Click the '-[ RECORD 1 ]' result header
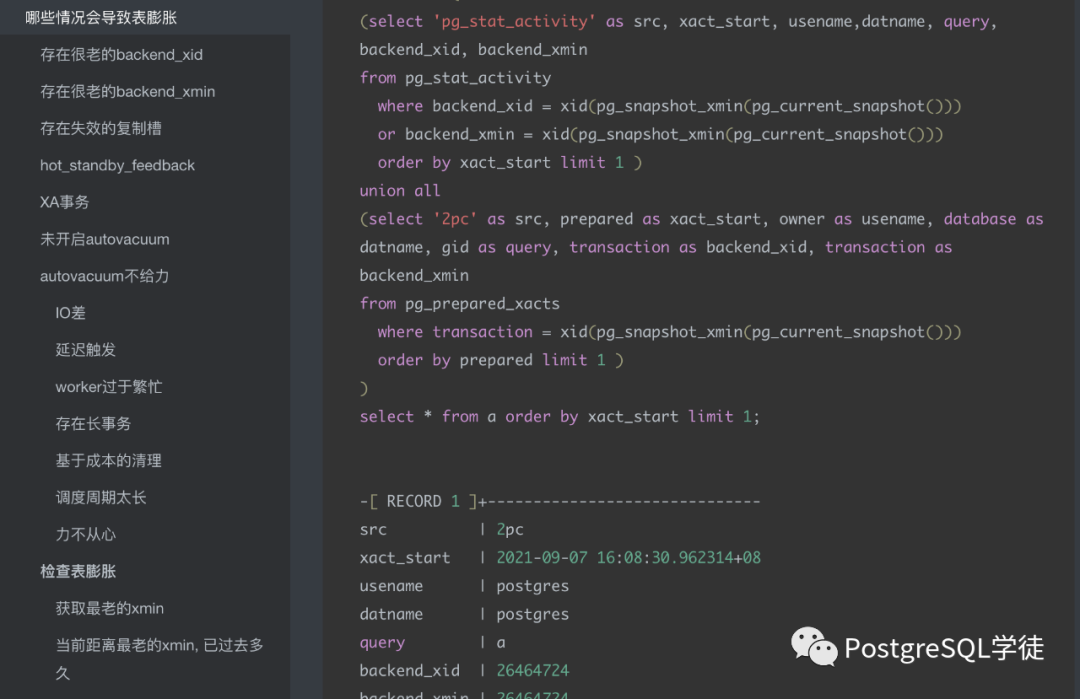Screen dimensions: 1080x699 point(559,501)
